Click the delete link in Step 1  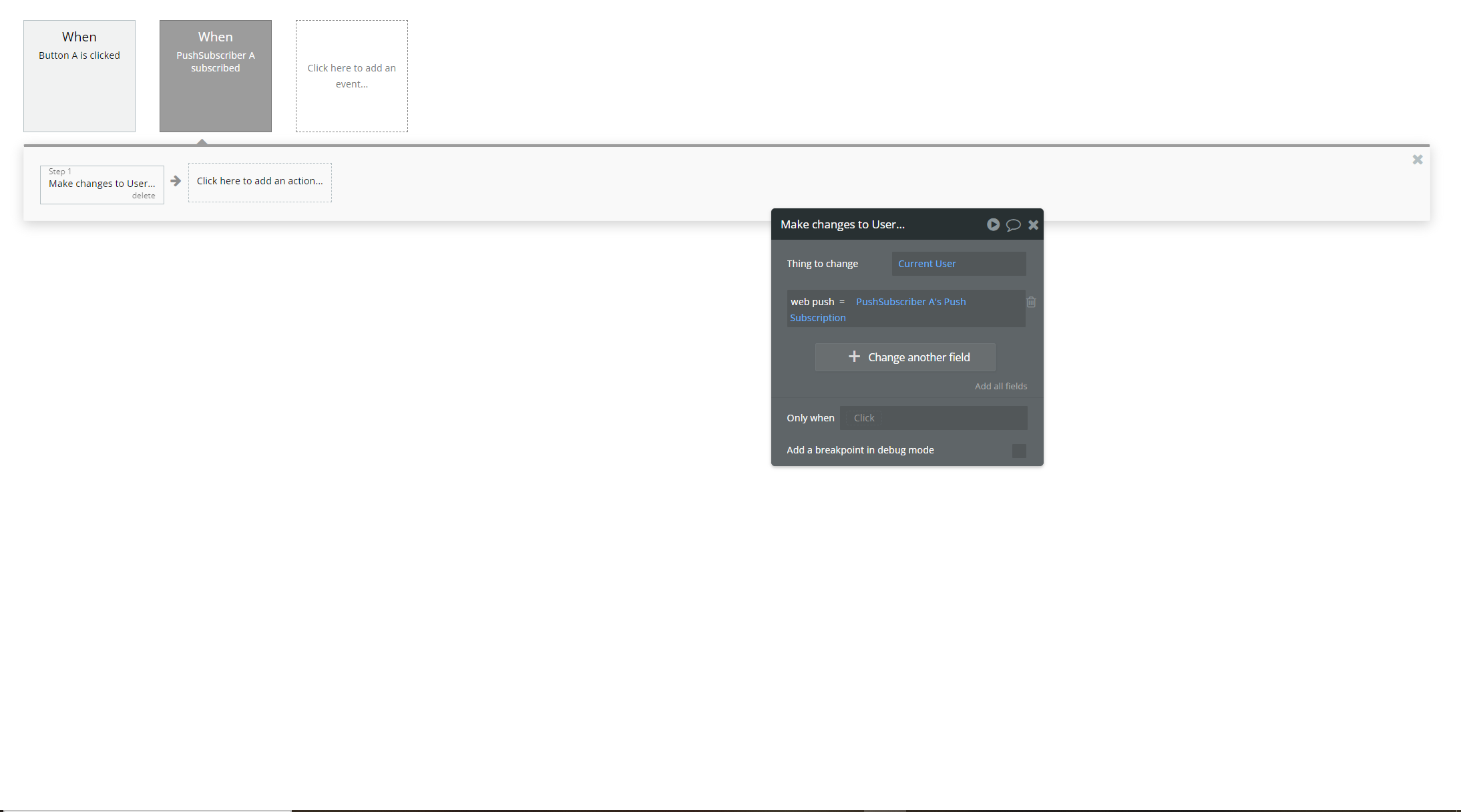coord(144,196)
